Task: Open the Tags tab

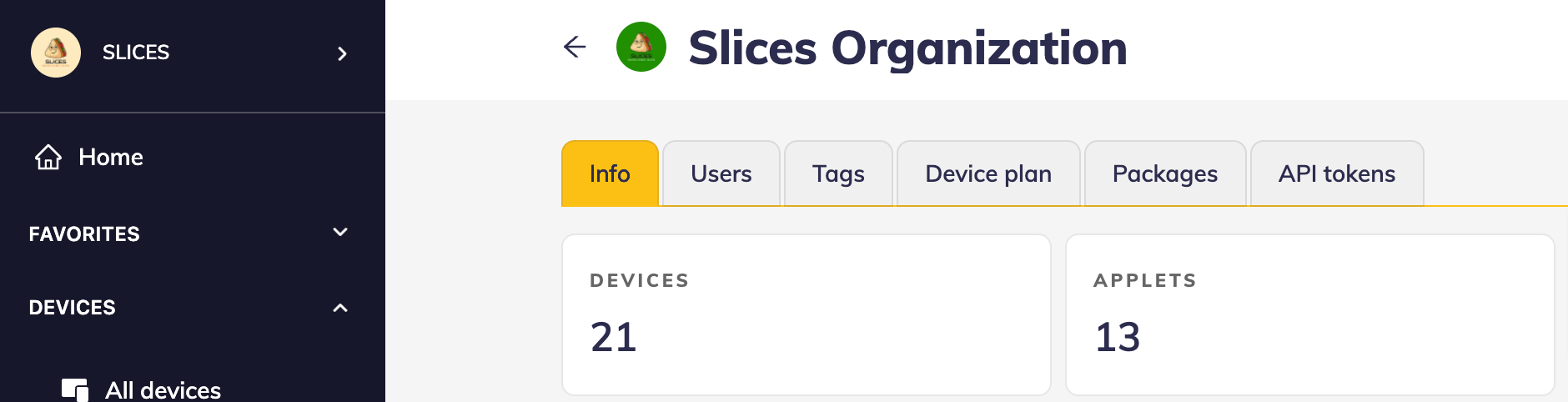Action: coord(838,173)
